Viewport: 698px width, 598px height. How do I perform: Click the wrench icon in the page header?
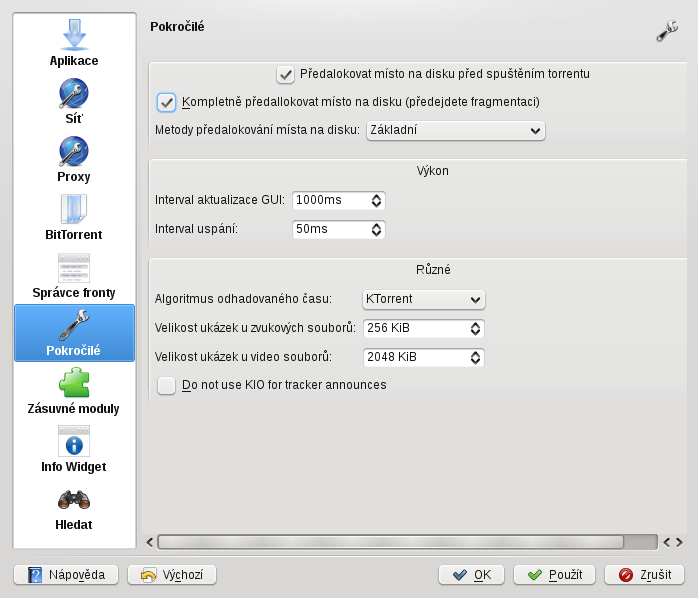[667, 31]
